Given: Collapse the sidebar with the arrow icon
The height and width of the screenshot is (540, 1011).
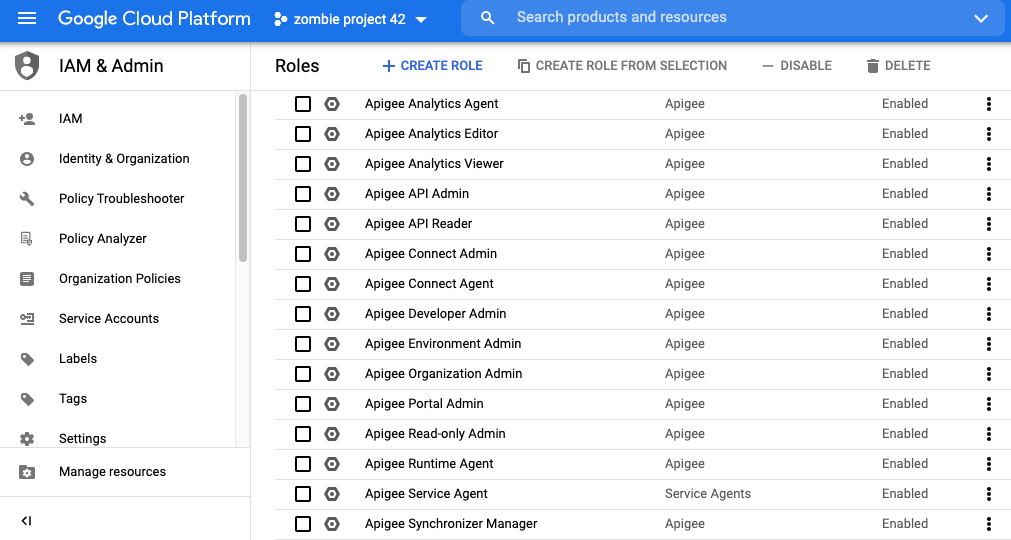Looking at the screenshot, I should coord(27,520).
